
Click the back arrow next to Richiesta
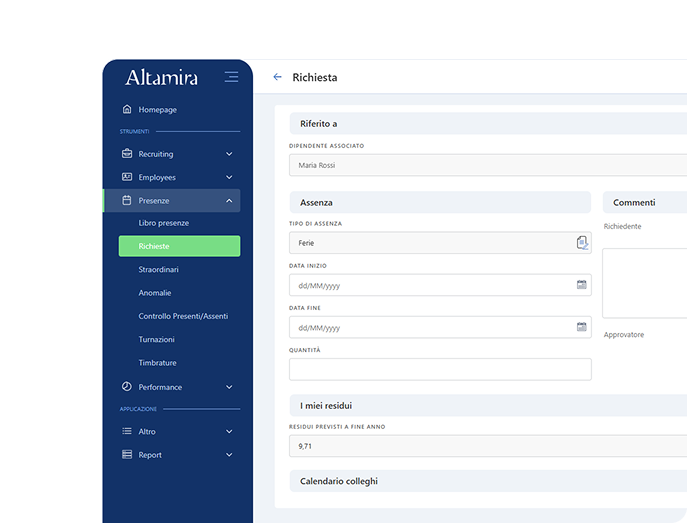click(x=277, y=77)
